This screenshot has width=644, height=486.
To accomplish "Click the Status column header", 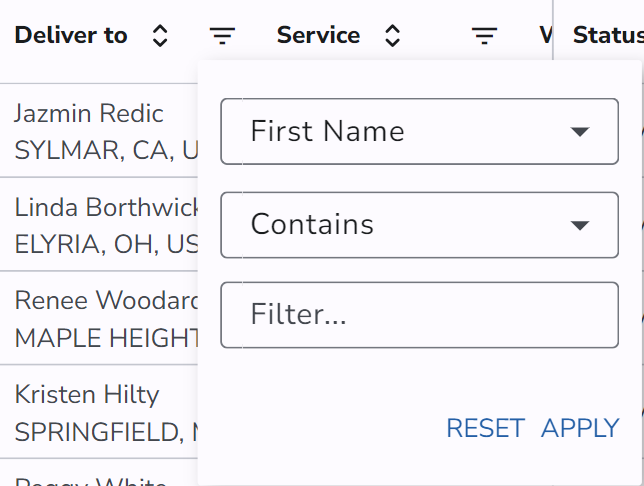I will pyautogui.click(x=607, y=36).
